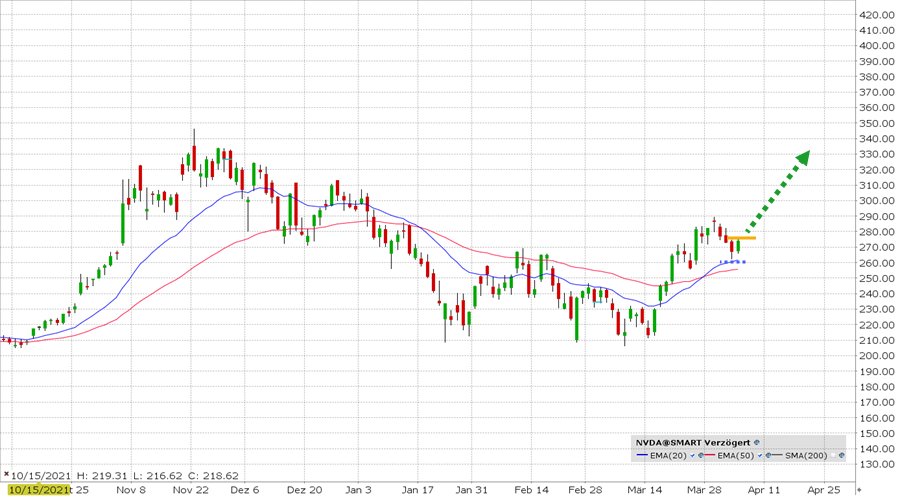Uncheck the EMA(20) visibility checkbox
Viewport: 900px width, 500px height.
tap(692, 455)
